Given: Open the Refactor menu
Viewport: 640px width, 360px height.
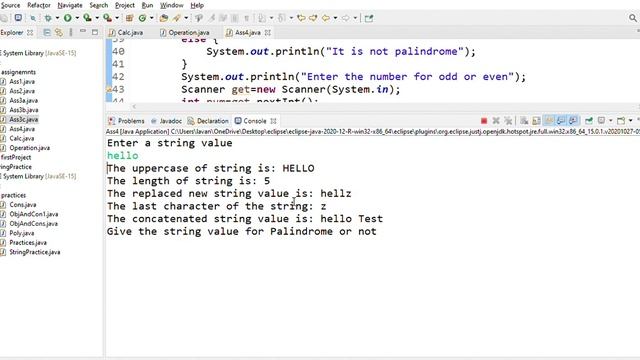Looking at the screenshot, I should click(39, 5).
